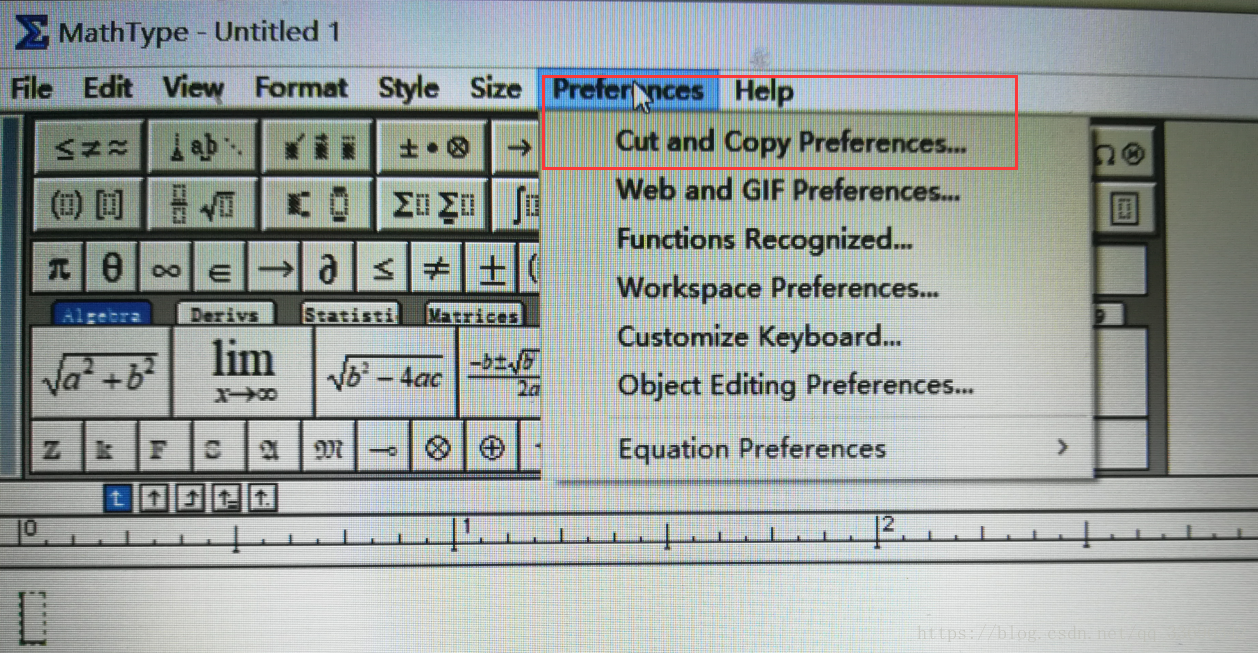Open the View menu
The image size is (1258, 653).
(x=193, y=88)
